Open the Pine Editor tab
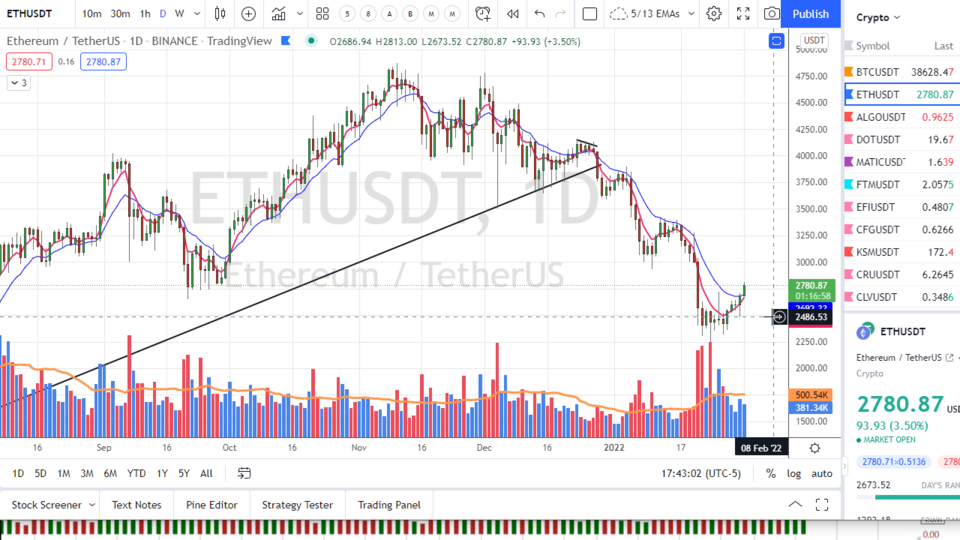 coord(212,505)
